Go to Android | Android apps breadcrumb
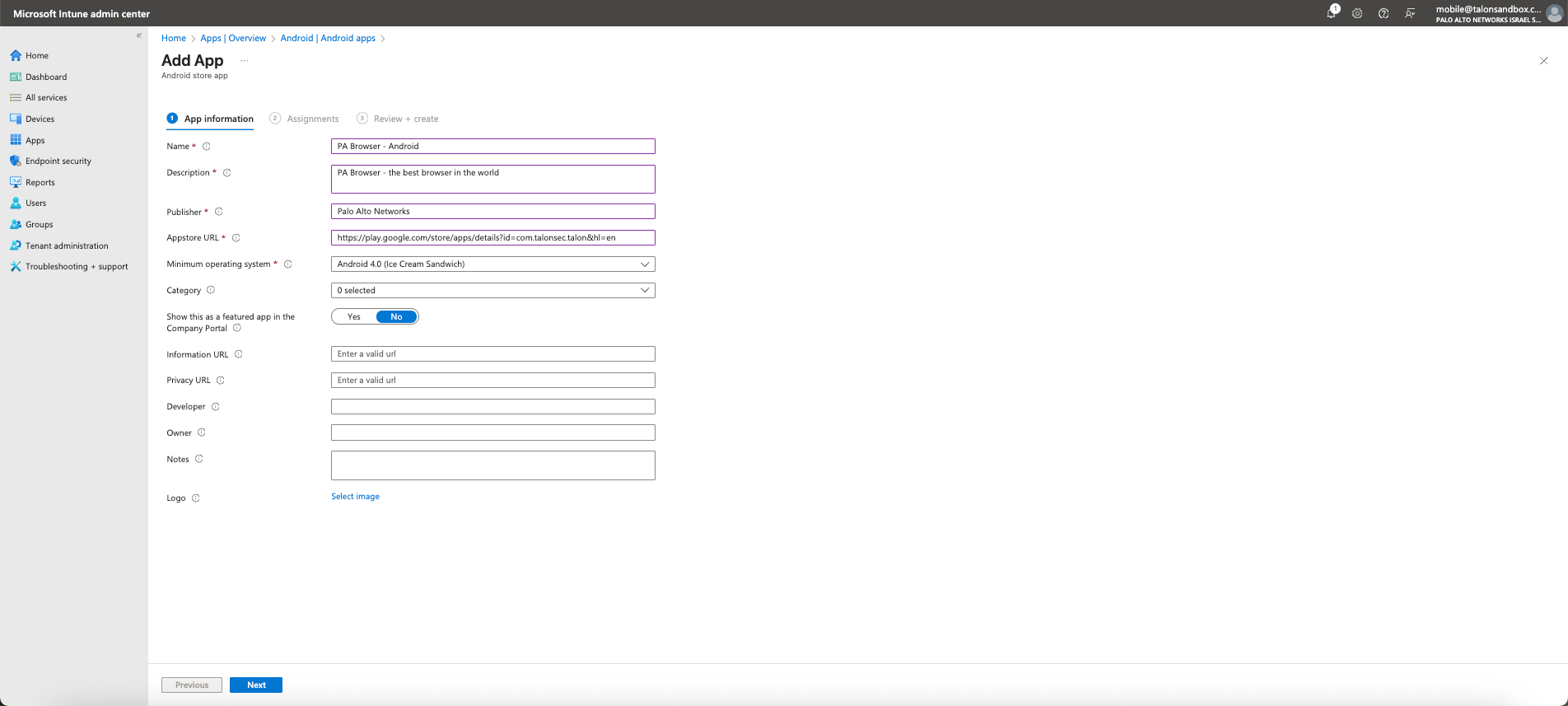This screenshot has height=706, width=1568. coord(328,38)
